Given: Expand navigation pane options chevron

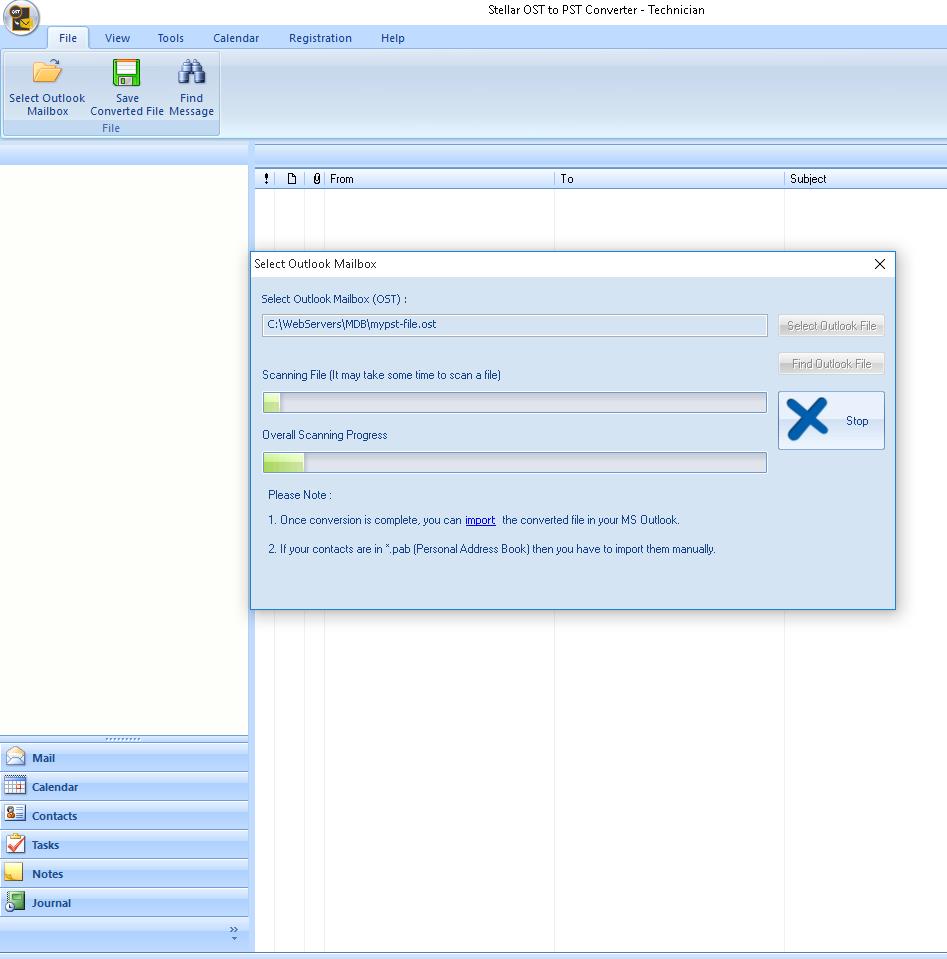Looking at the screenshot, I should pyautogui.click(x=234, y=933).
